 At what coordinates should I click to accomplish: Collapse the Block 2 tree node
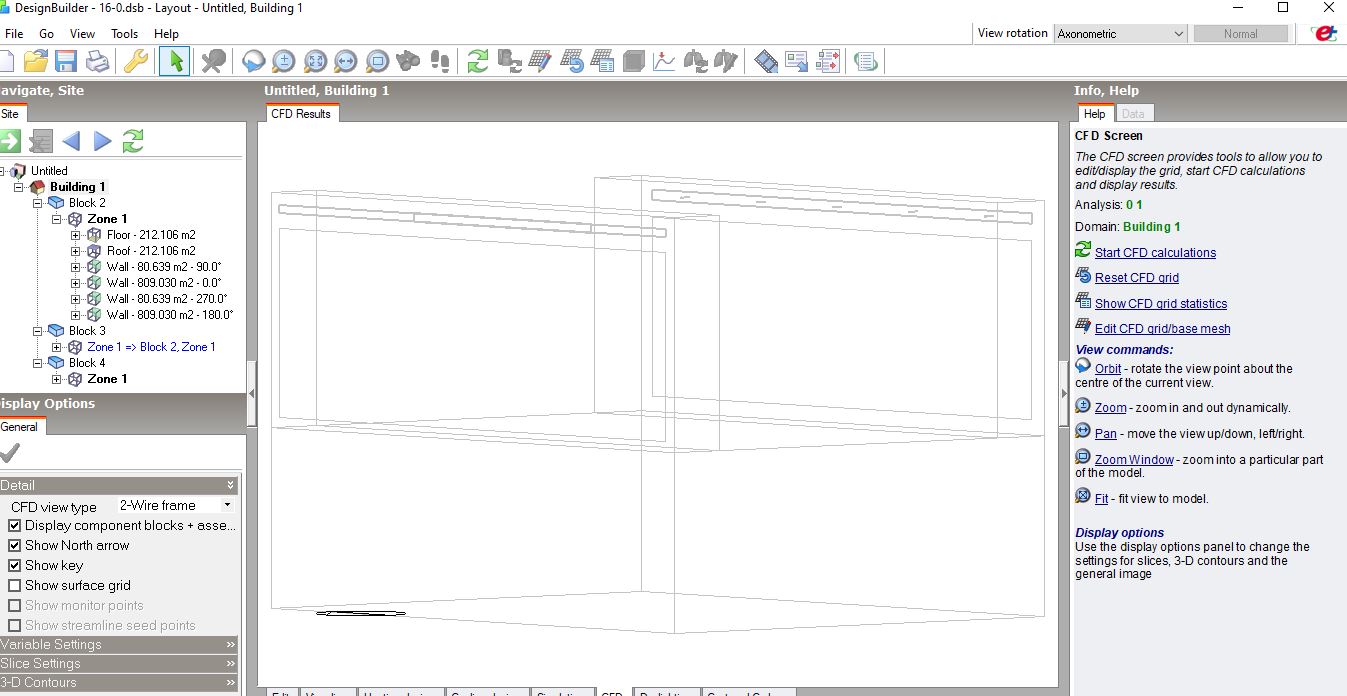tap(39, 203)
